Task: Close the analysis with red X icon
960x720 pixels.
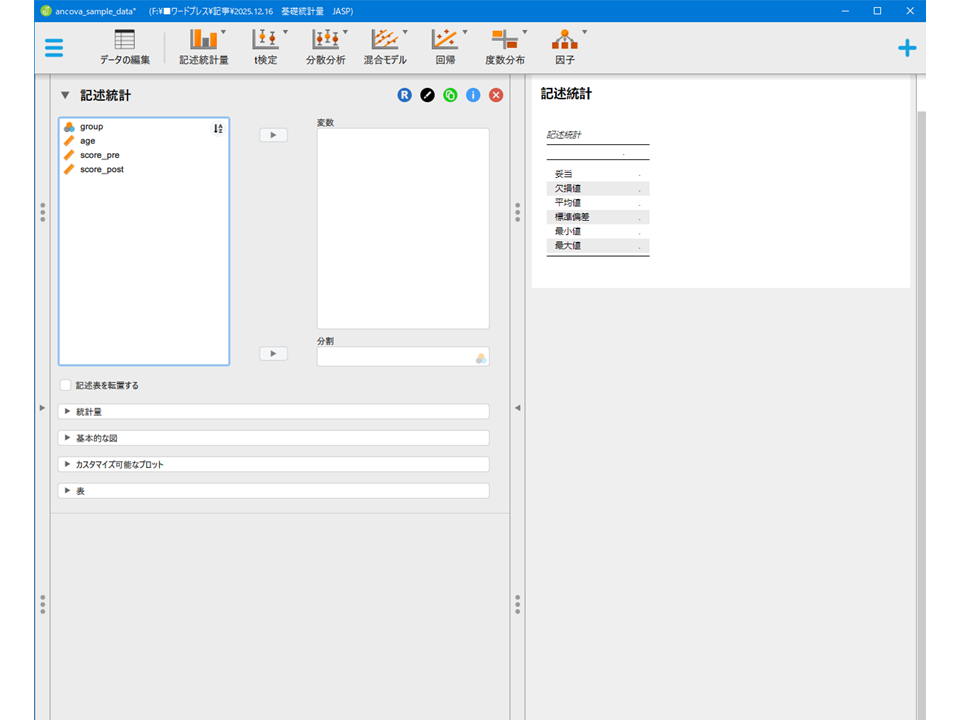Action: tap(496, 95)
